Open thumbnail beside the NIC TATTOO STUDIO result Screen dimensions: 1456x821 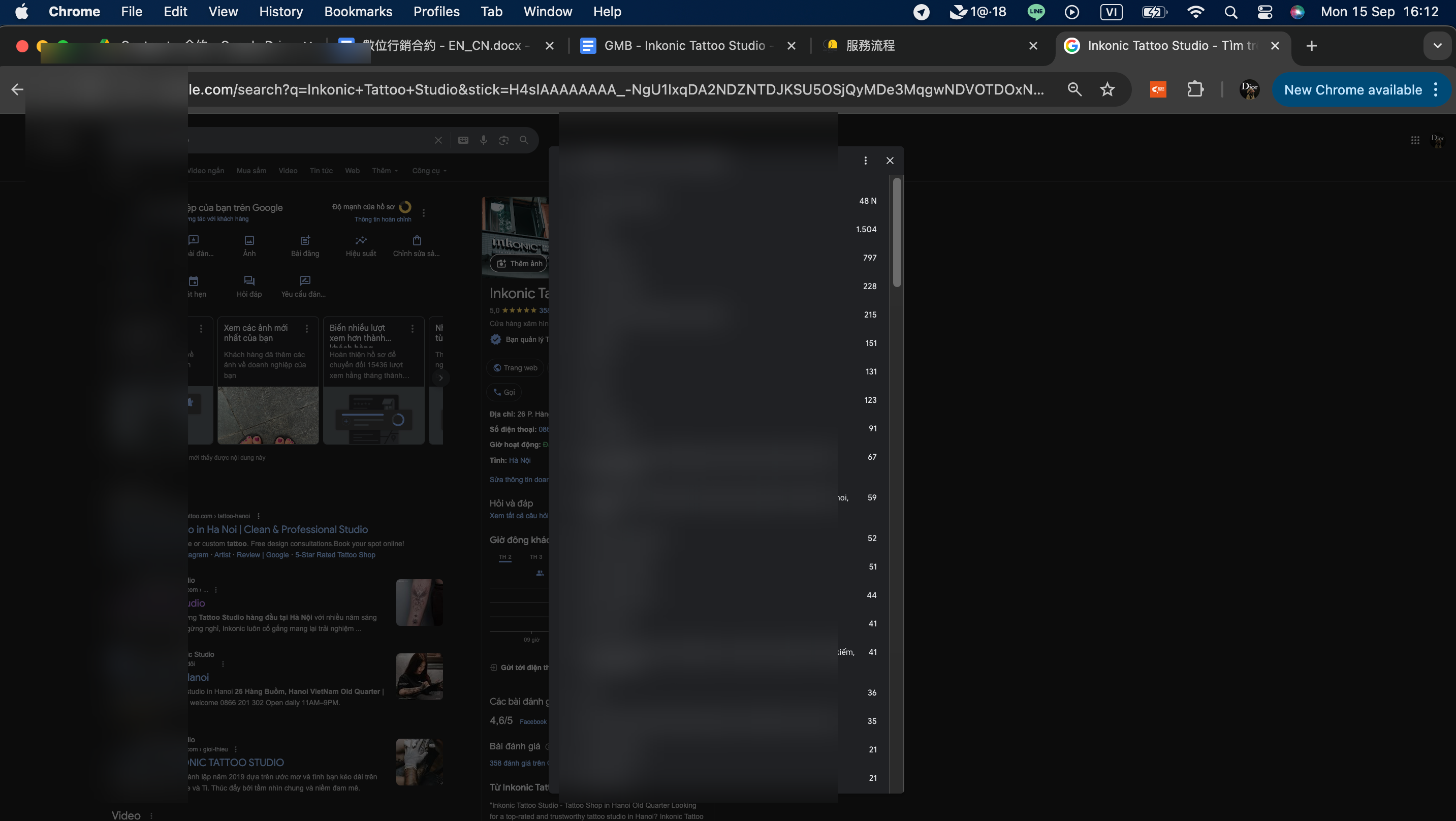pos(420,762)
